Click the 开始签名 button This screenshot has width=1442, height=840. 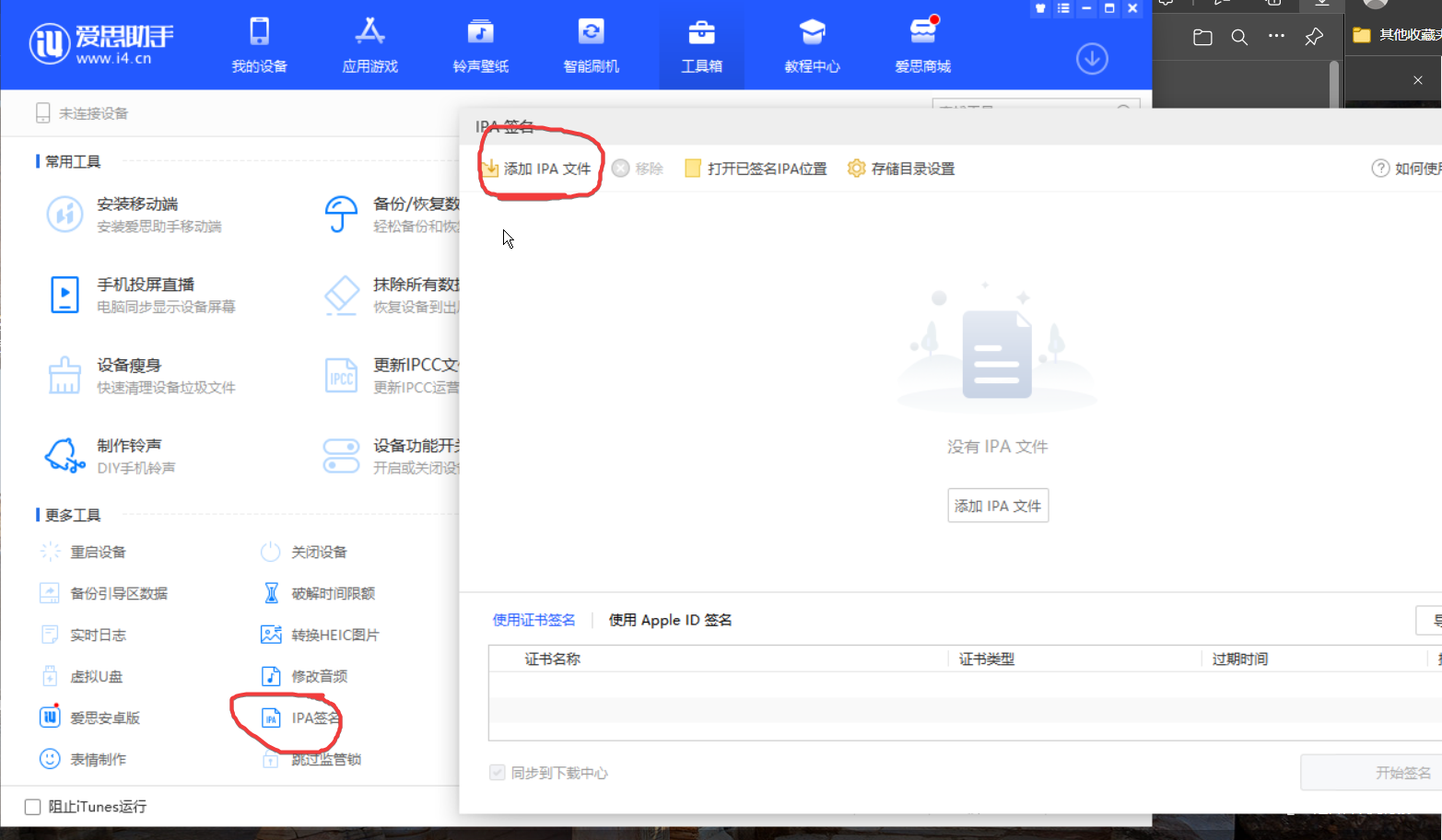pos(1371,773)
